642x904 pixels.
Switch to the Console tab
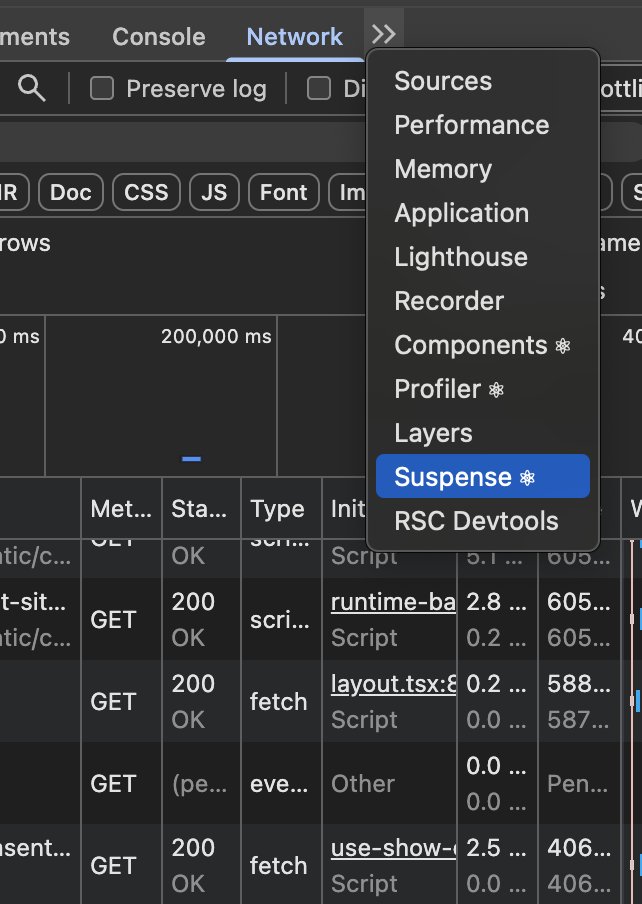(x=159, y=37)
